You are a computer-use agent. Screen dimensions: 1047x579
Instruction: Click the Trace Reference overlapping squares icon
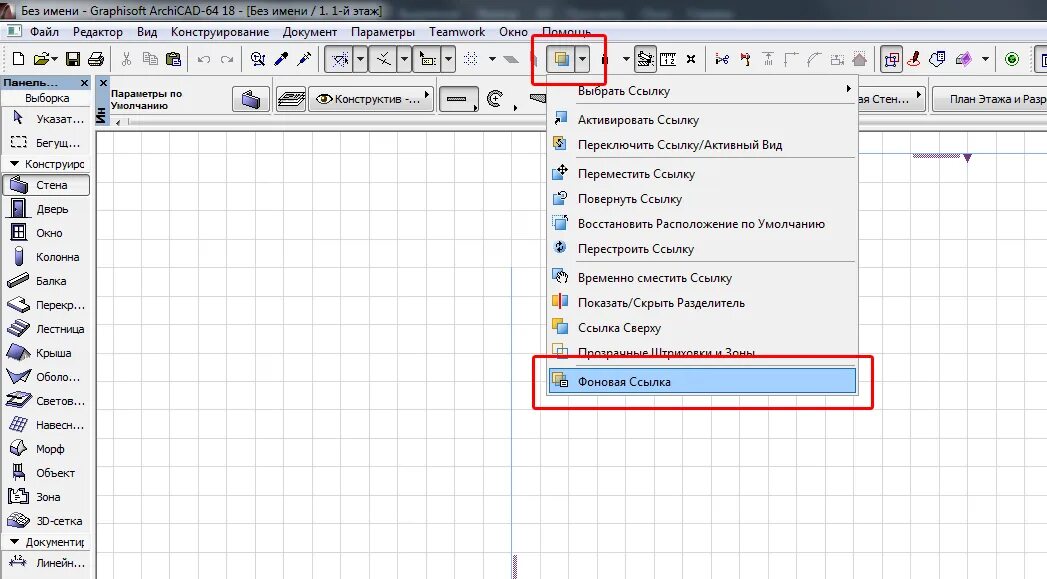click(x=562, y=59)
